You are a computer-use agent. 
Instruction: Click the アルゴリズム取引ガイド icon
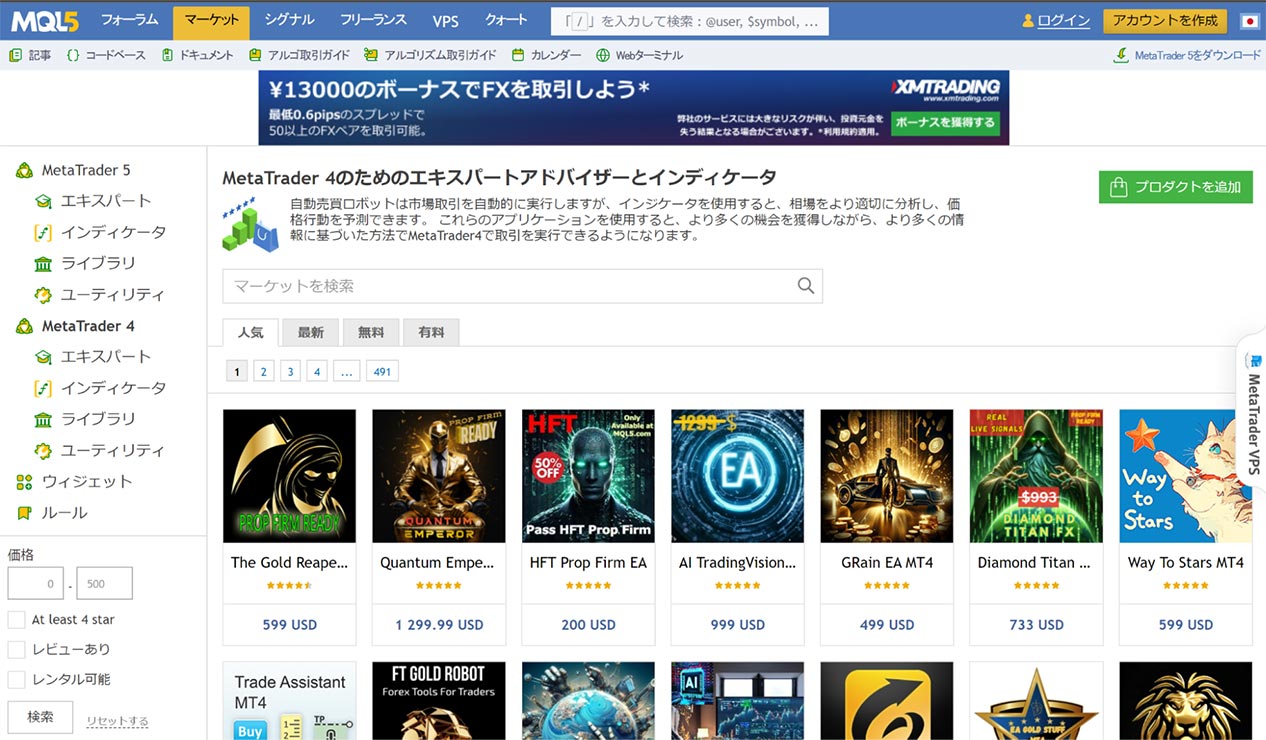(371, 55)
